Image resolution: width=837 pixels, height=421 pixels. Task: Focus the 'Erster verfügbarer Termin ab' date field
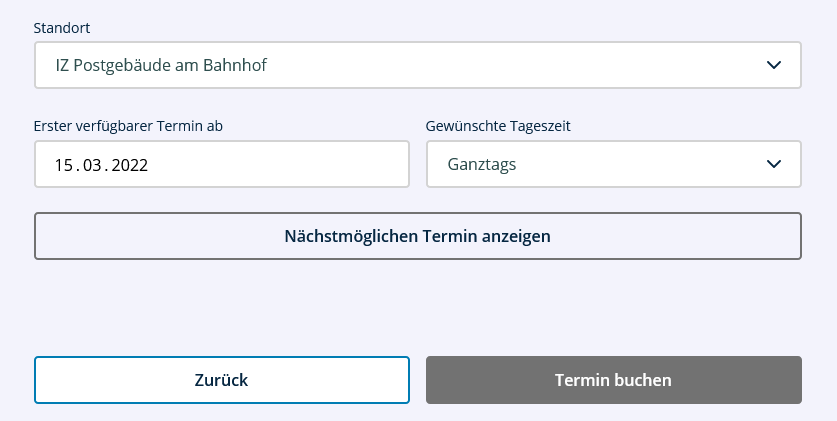click(x=221, y=164)
